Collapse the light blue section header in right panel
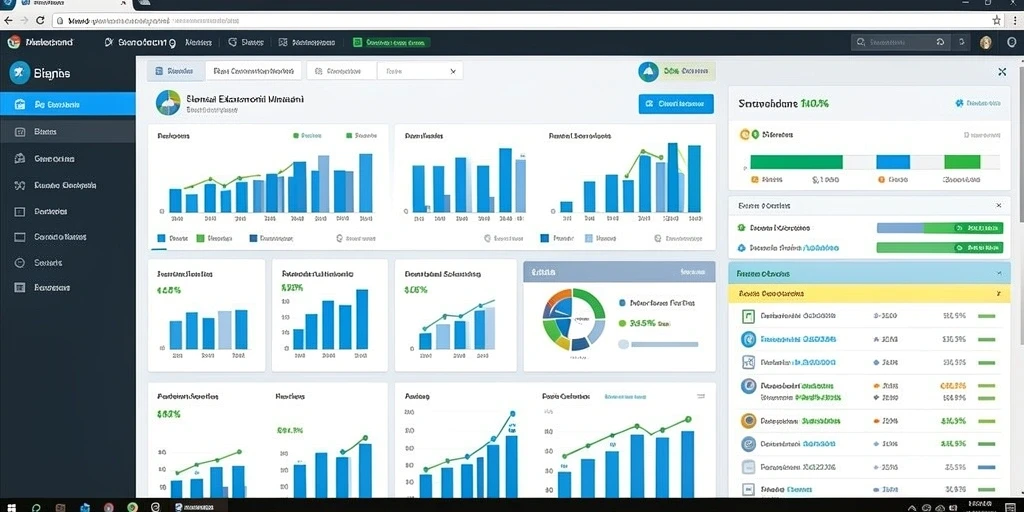 click(x=863, y=273)
